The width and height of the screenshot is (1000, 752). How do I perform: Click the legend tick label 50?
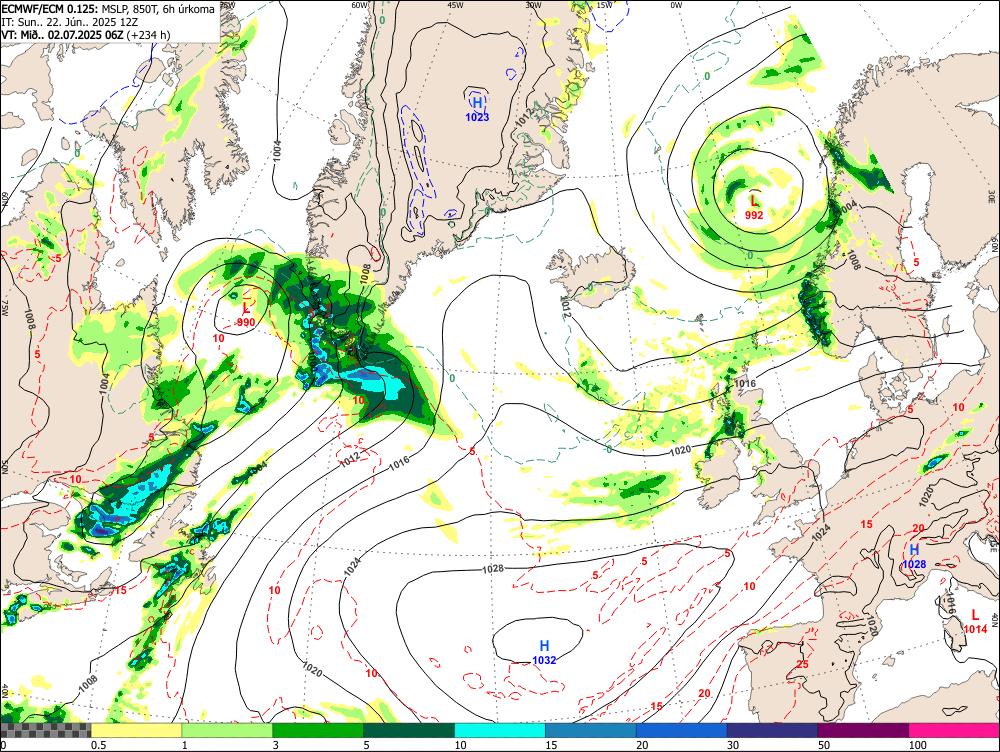click(824, 745)
